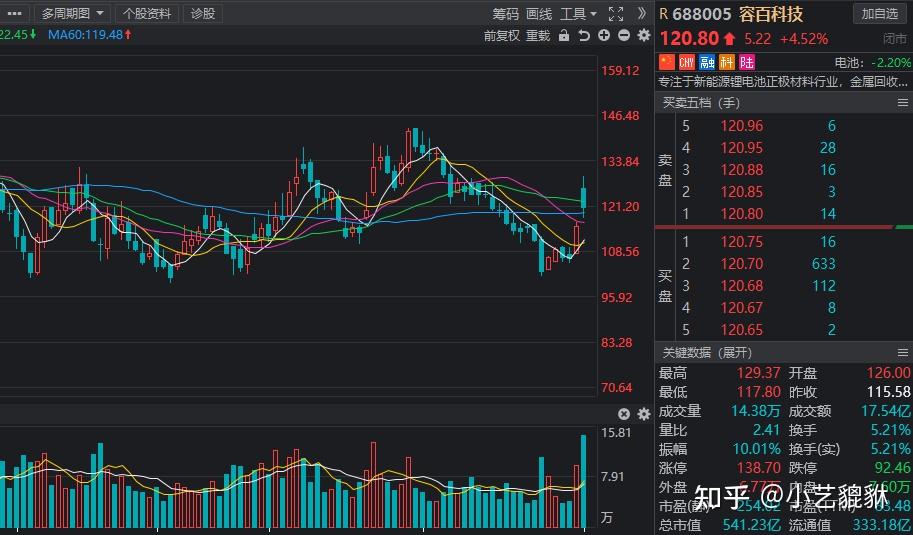This screenshot has height=535, width=913.
Task: Select sell level 1 price 120.80
Action: [741, 214]
